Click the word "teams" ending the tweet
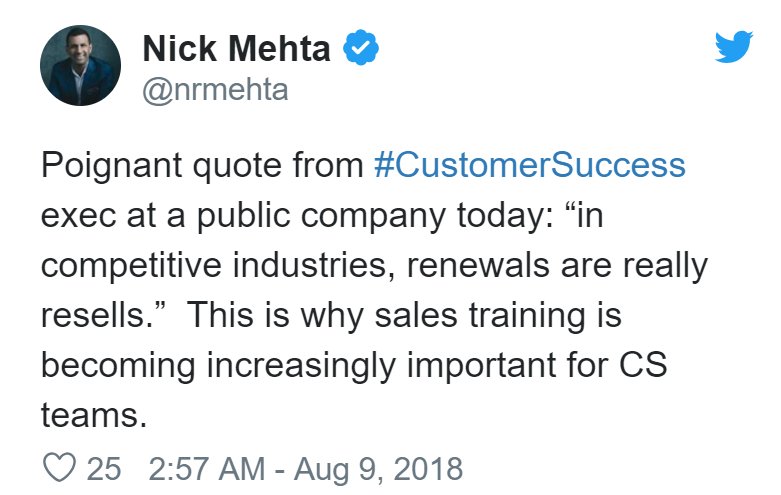Viewport: 781px width, 495px height. click(86, 415)
